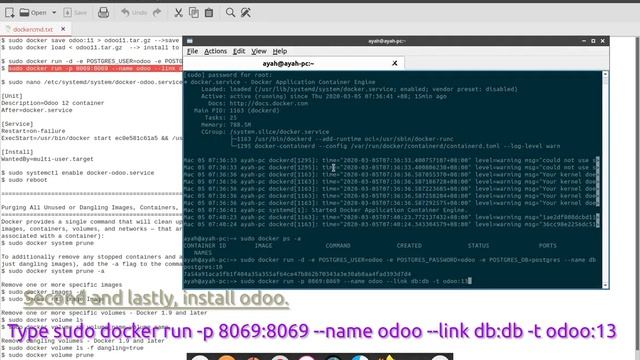Click the 'sudo docker volume ls -f dangling=true' line
This screenshot has width=640, height=360.
coord(72,348)
